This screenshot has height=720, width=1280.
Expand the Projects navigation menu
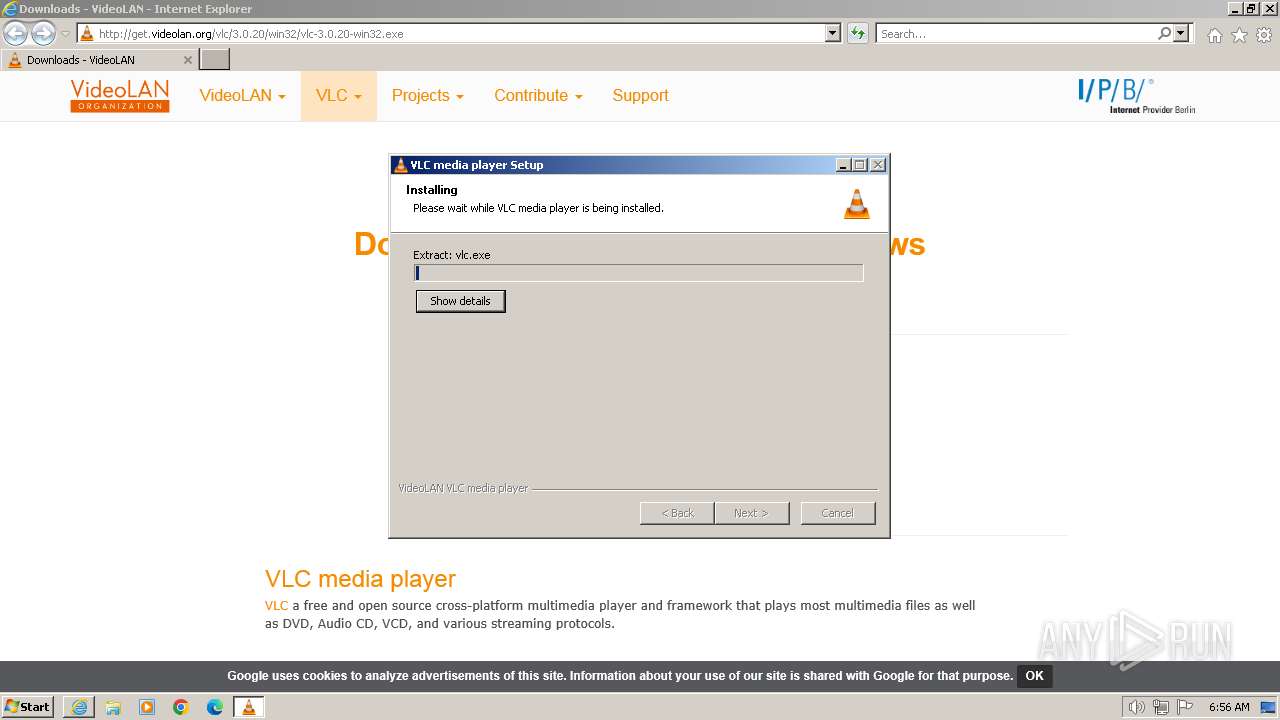point(428,96)
